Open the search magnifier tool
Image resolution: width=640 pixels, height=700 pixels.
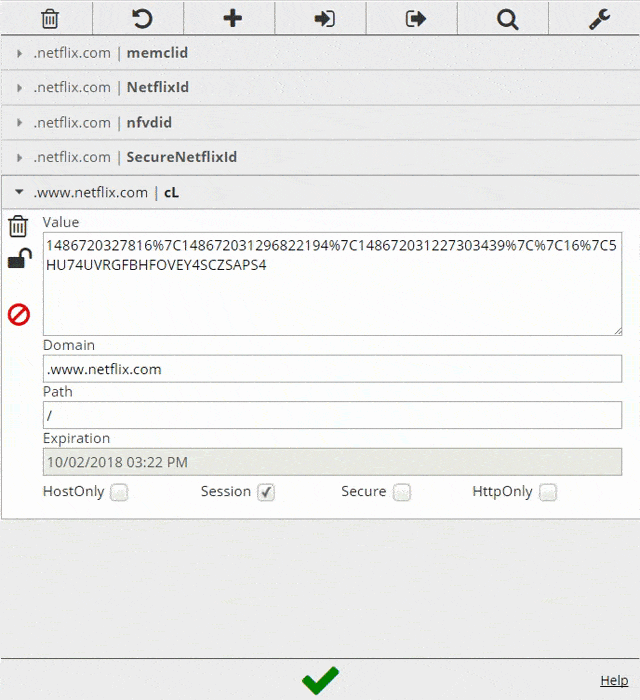507,20
